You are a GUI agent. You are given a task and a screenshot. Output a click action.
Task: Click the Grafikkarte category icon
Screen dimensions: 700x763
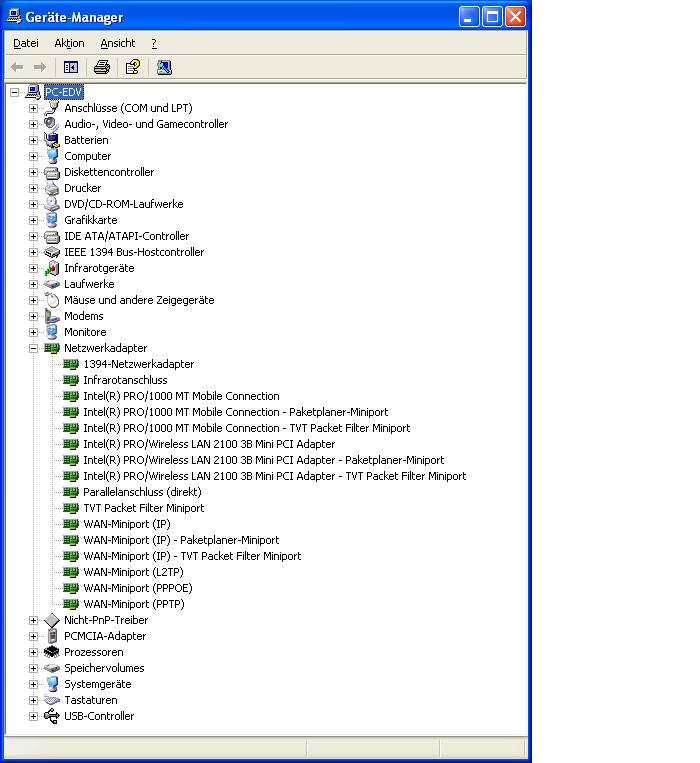click(x=52, y=220)
